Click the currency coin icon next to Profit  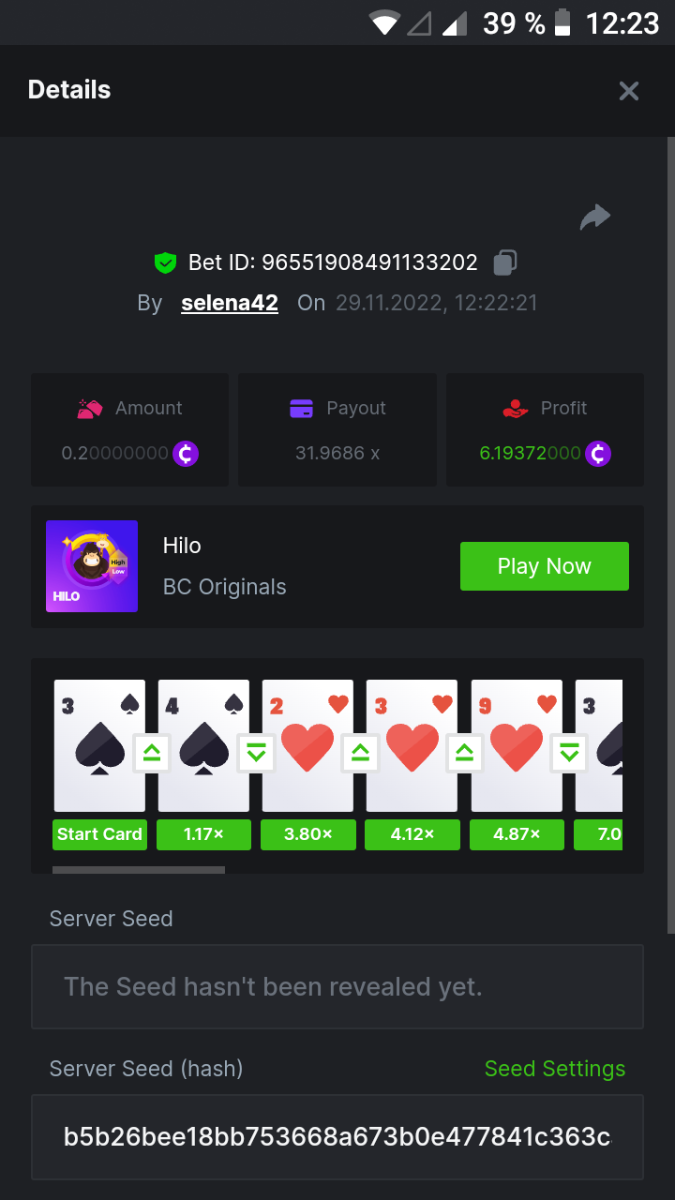[x=598, y=453]
